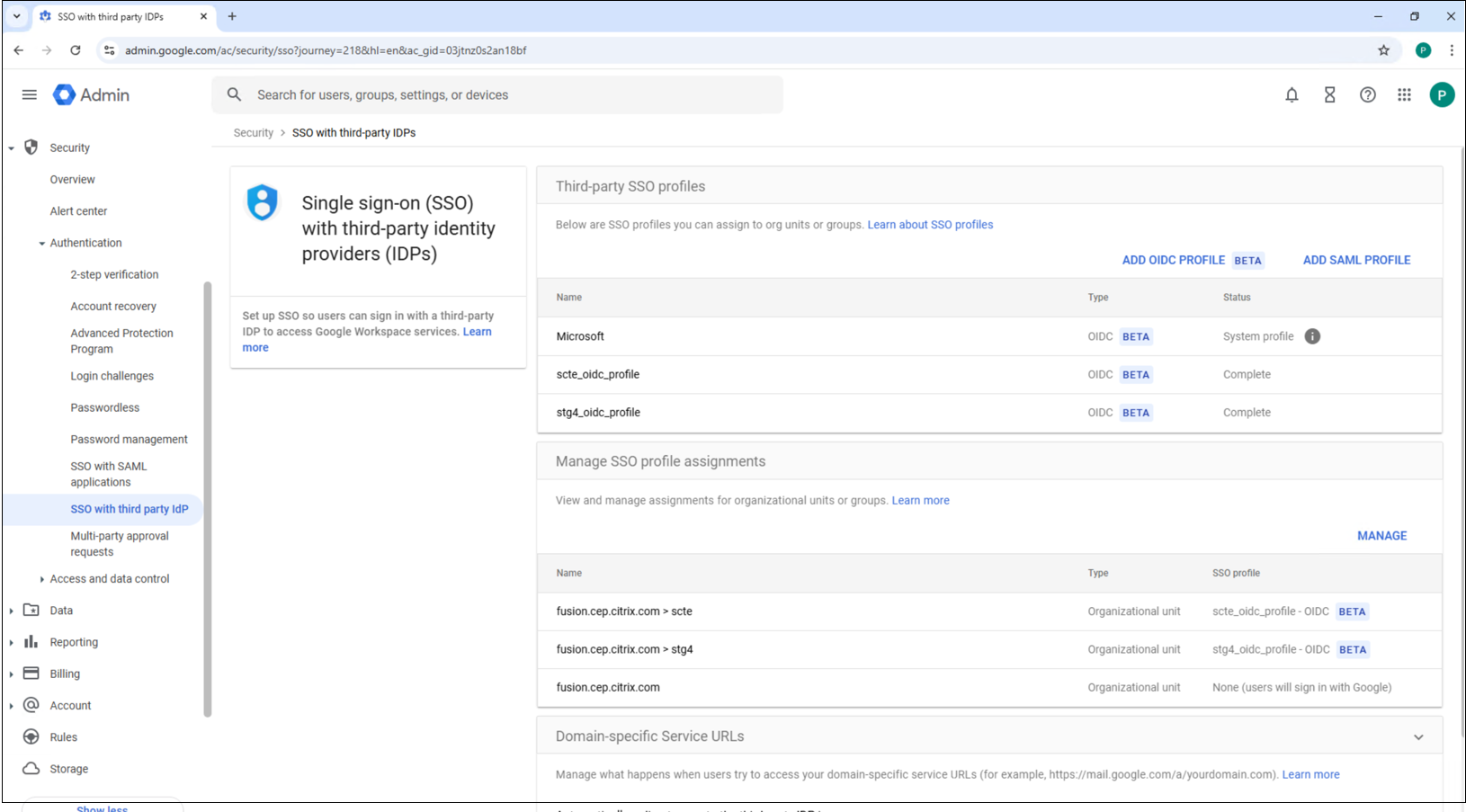
Task: Click ADD SAML PROFILE
Action: pyautogui.click(x=1356, y=261)
